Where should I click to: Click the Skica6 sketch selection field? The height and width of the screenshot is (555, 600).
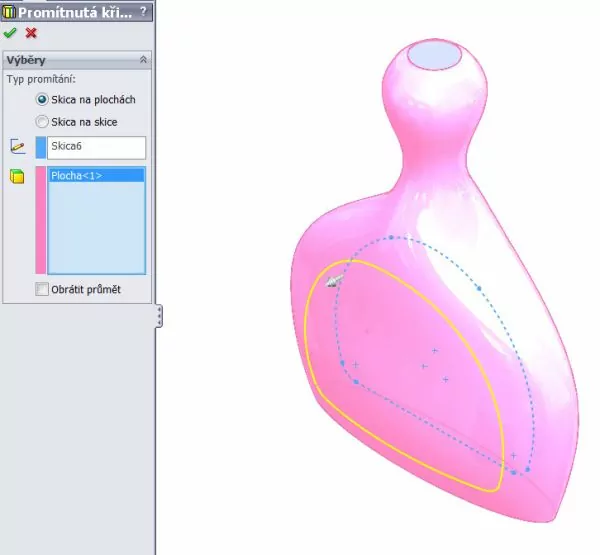[96, 147]
